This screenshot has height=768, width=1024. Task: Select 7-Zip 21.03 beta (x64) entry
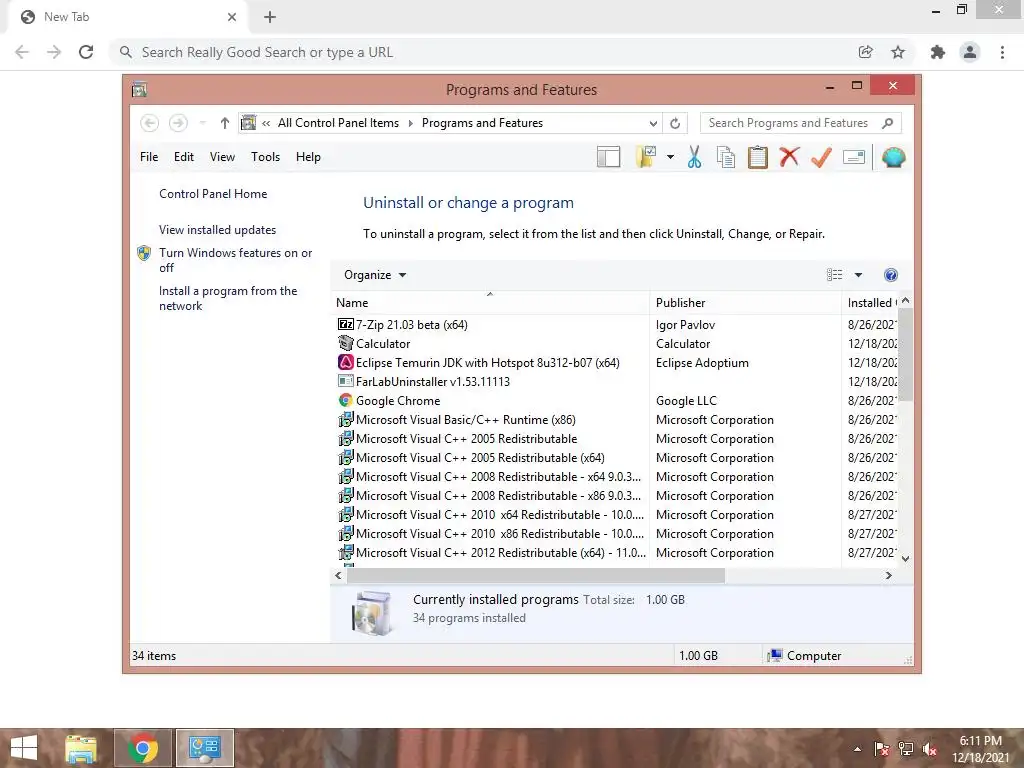411,325
